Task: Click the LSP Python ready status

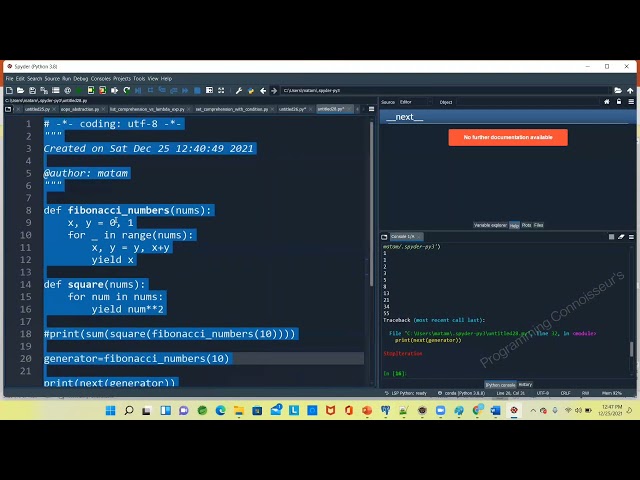Action: tap(406, 393)
